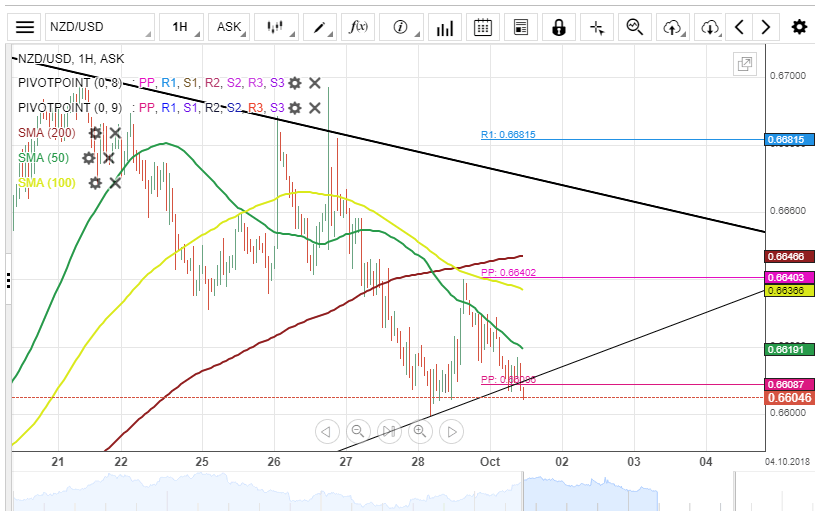The image size is (821, 514).
Task: Click the cloud upload icon
Action: [x=672, y=27]
